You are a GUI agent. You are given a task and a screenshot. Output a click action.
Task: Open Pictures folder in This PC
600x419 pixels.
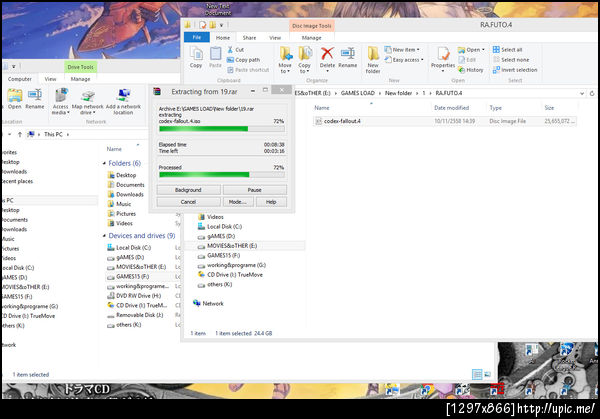pos(122,214)
